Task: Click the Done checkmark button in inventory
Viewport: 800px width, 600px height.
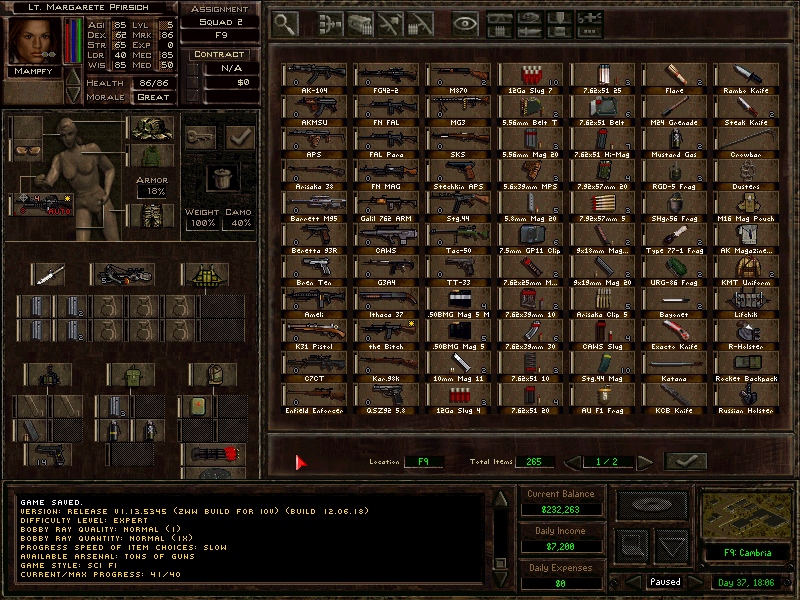Action: pyautogui.click(x=686, y=461)
